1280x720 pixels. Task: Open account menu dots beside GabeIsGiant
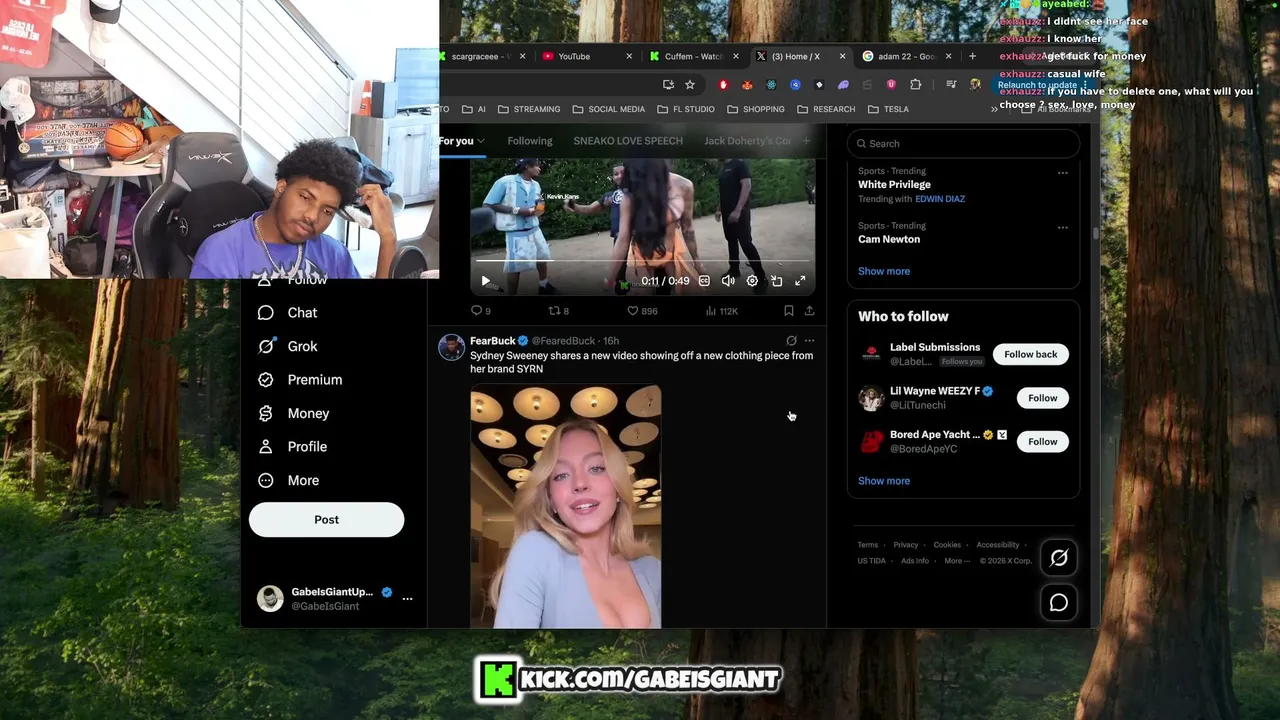tap(407, 599)
